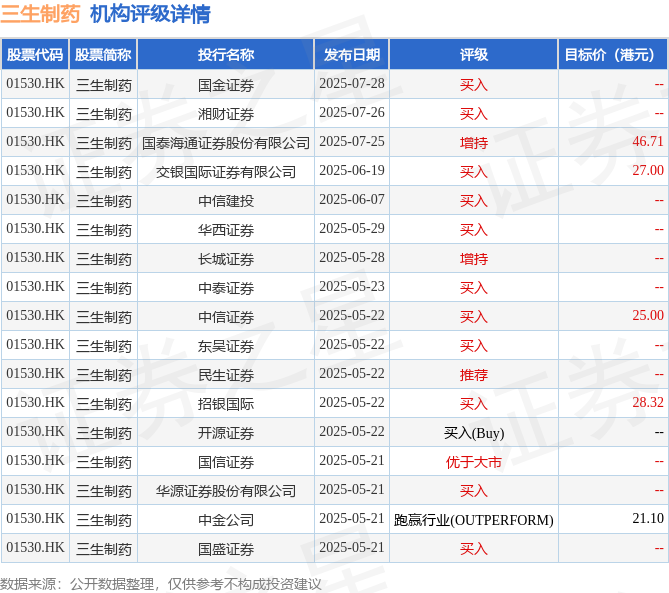This screenshot has height=593, width=669.
Task: Click 跑赢行业(OUTPERFORM) rating cell
Action: click(474, 520)
